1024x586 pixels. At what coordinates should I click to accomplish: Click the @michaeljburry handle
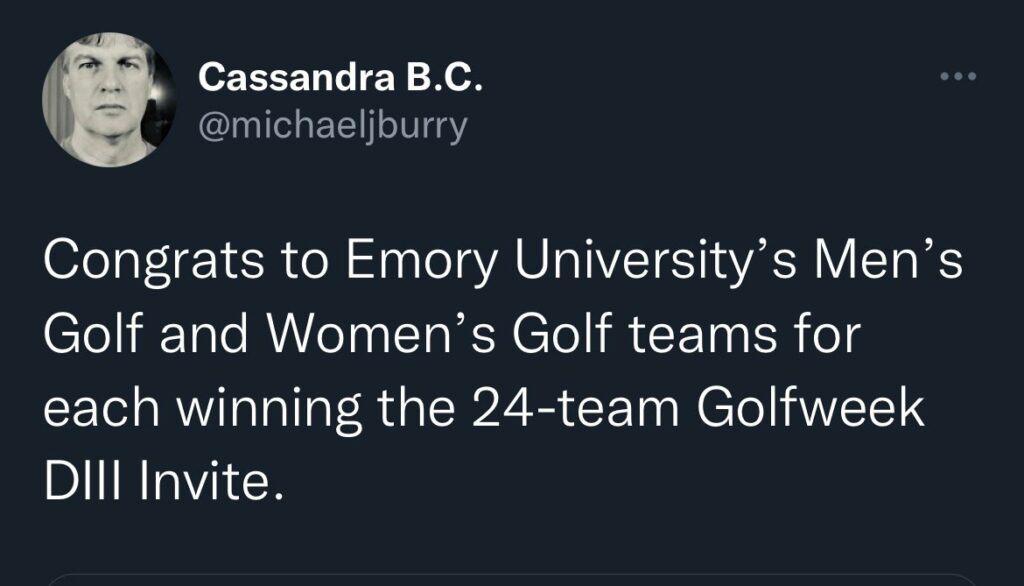[x=333, y=128]
